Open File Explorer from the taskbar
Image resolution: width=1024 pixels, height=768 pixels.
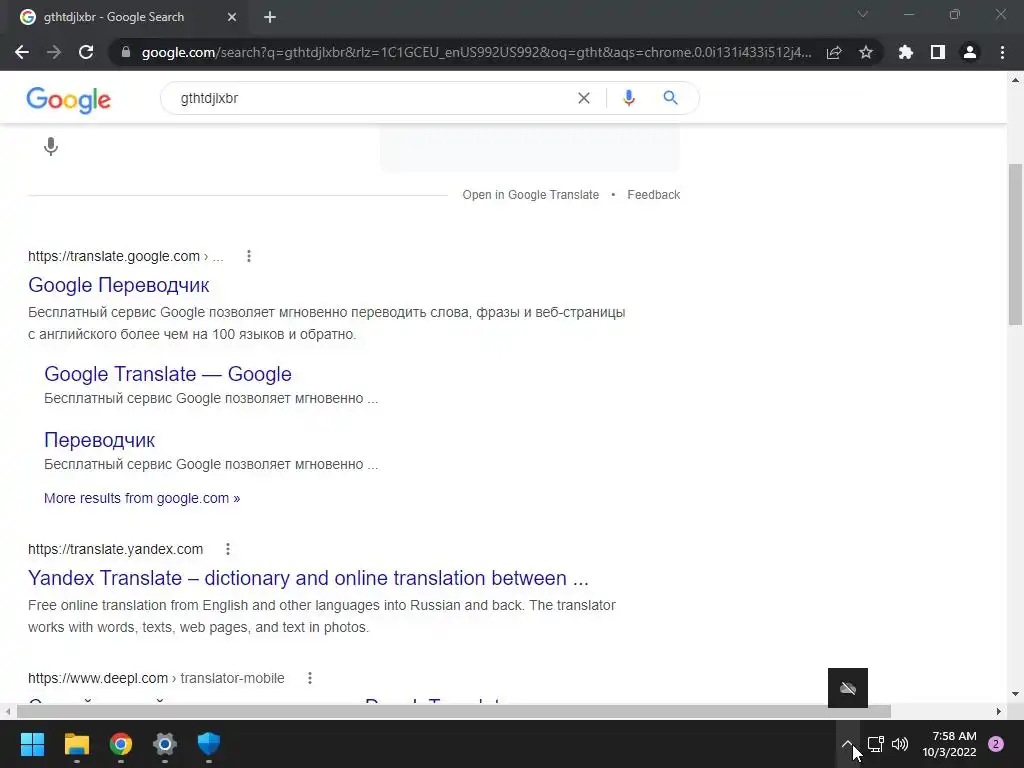(x=76, y=744)
